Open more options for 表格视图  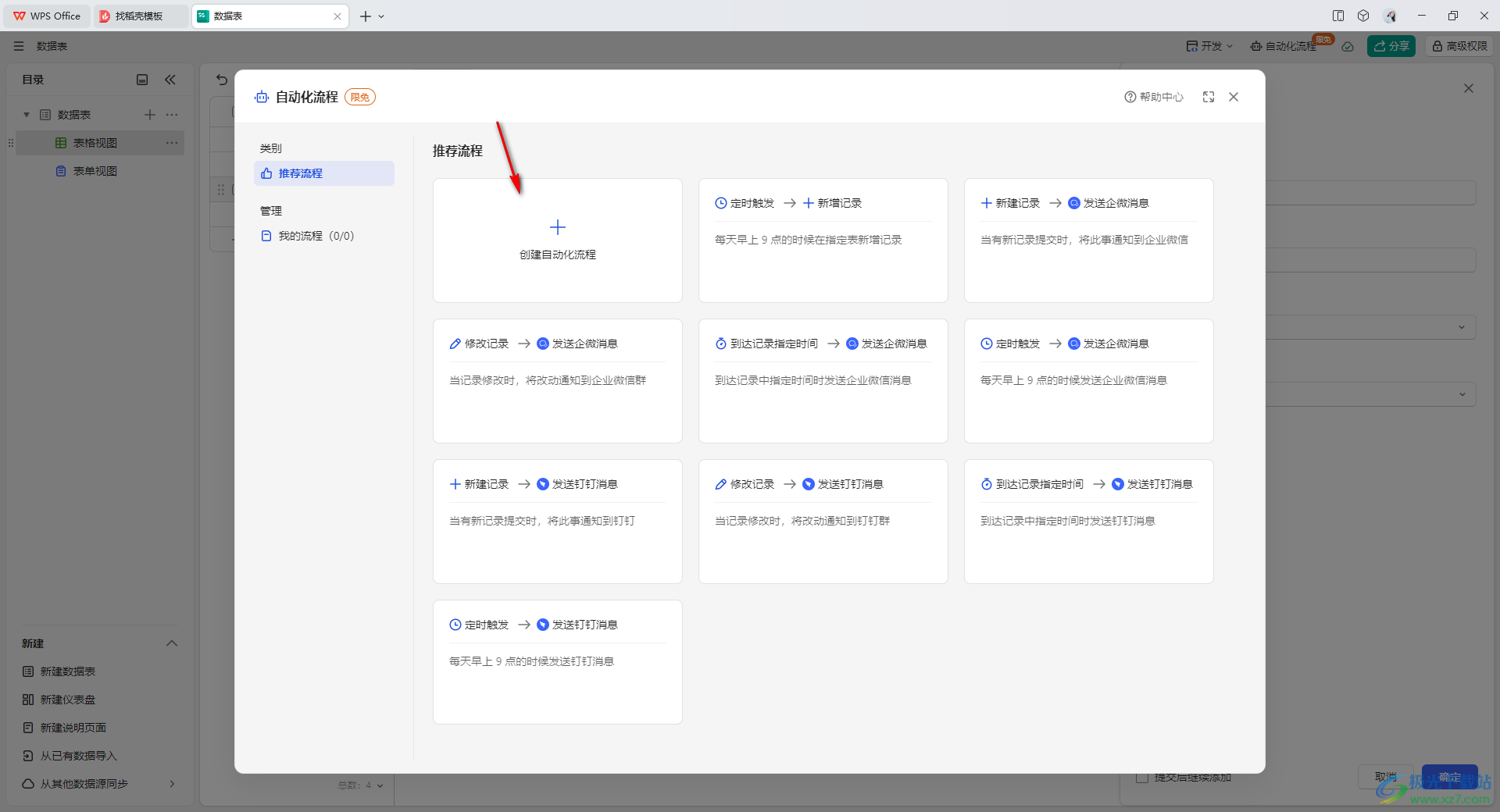coord(172,143)
